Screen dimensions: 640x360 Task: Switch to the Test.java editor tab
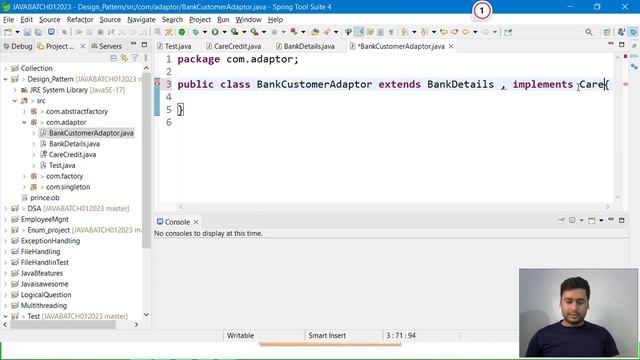tap(174, 47)
